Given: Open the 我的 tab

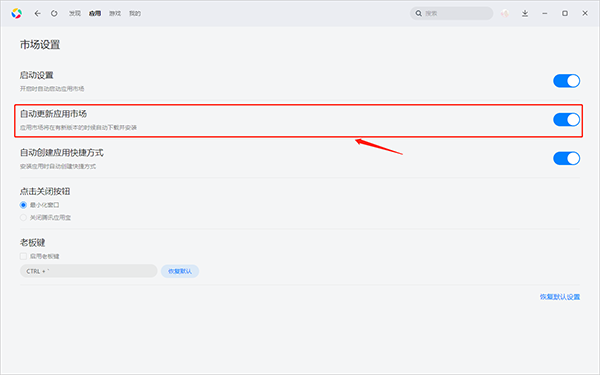Looking at the screenshot, I should [x=135, y=13].
